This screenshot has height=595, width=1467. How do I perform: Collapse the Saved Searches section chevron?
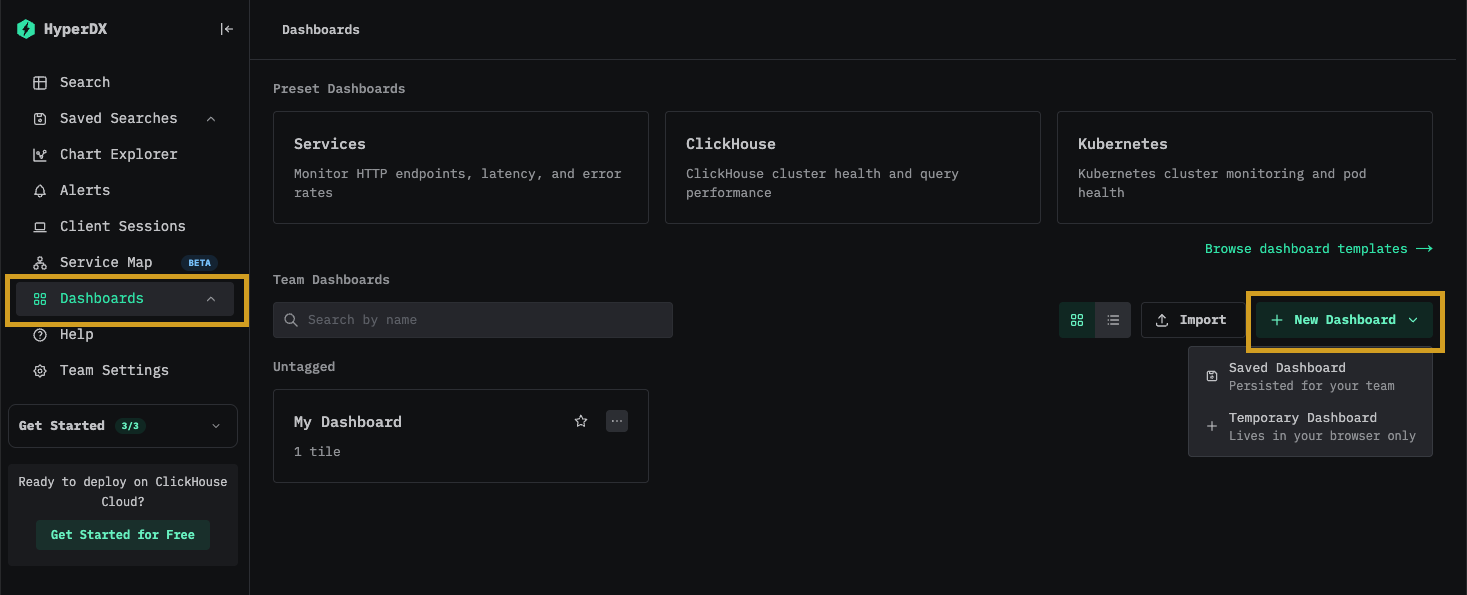210,119
